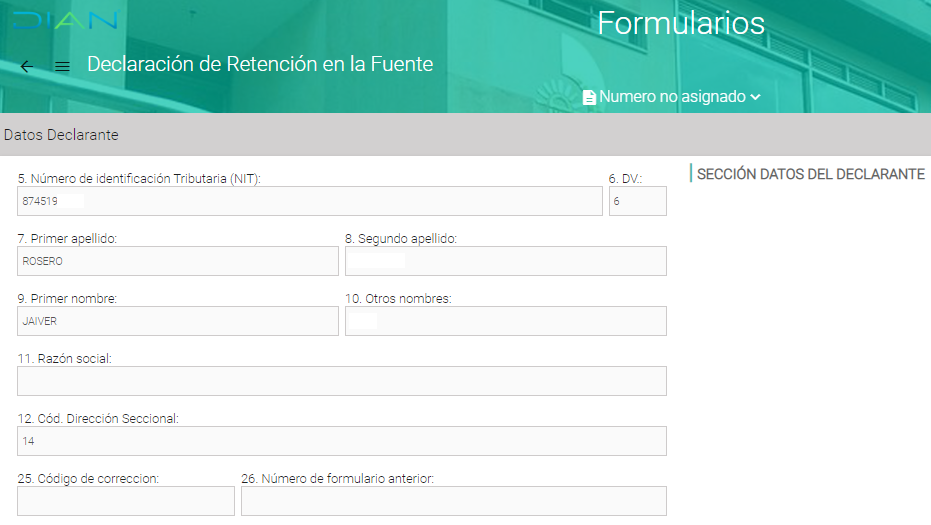The width and height of the screenshot is (931, 525).
Task: Select the Datos Declarante section header
Action: click(61, 134)
